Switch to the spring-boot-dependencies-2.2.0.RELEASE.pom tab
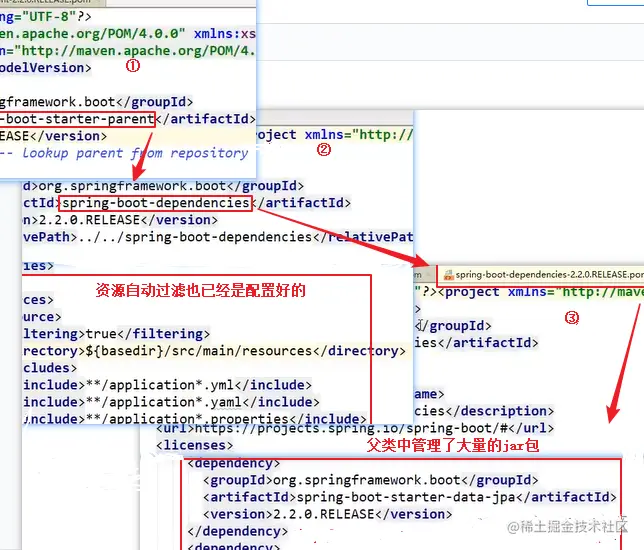The image size is (644, 550). tap(542, 274)
